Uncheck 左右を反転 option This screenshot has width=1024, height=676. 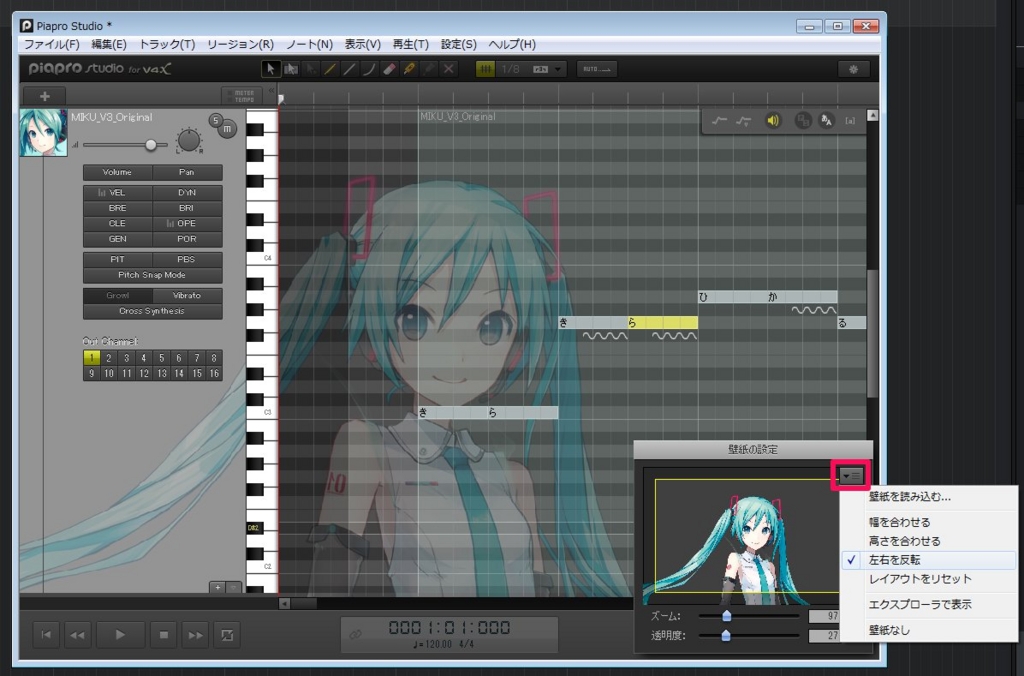894,560
